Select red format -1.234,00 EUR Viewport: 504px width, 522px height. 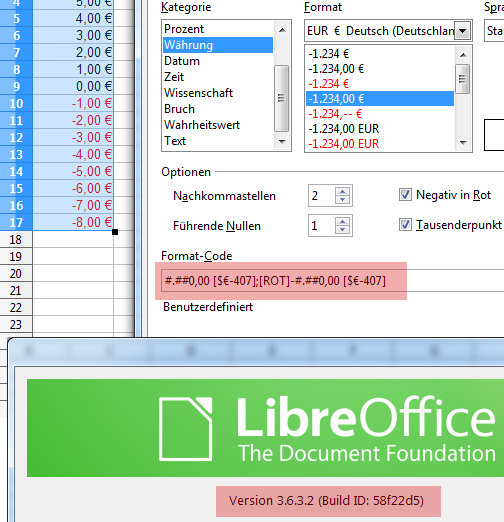pyautogui.click(x=380, y=144)
